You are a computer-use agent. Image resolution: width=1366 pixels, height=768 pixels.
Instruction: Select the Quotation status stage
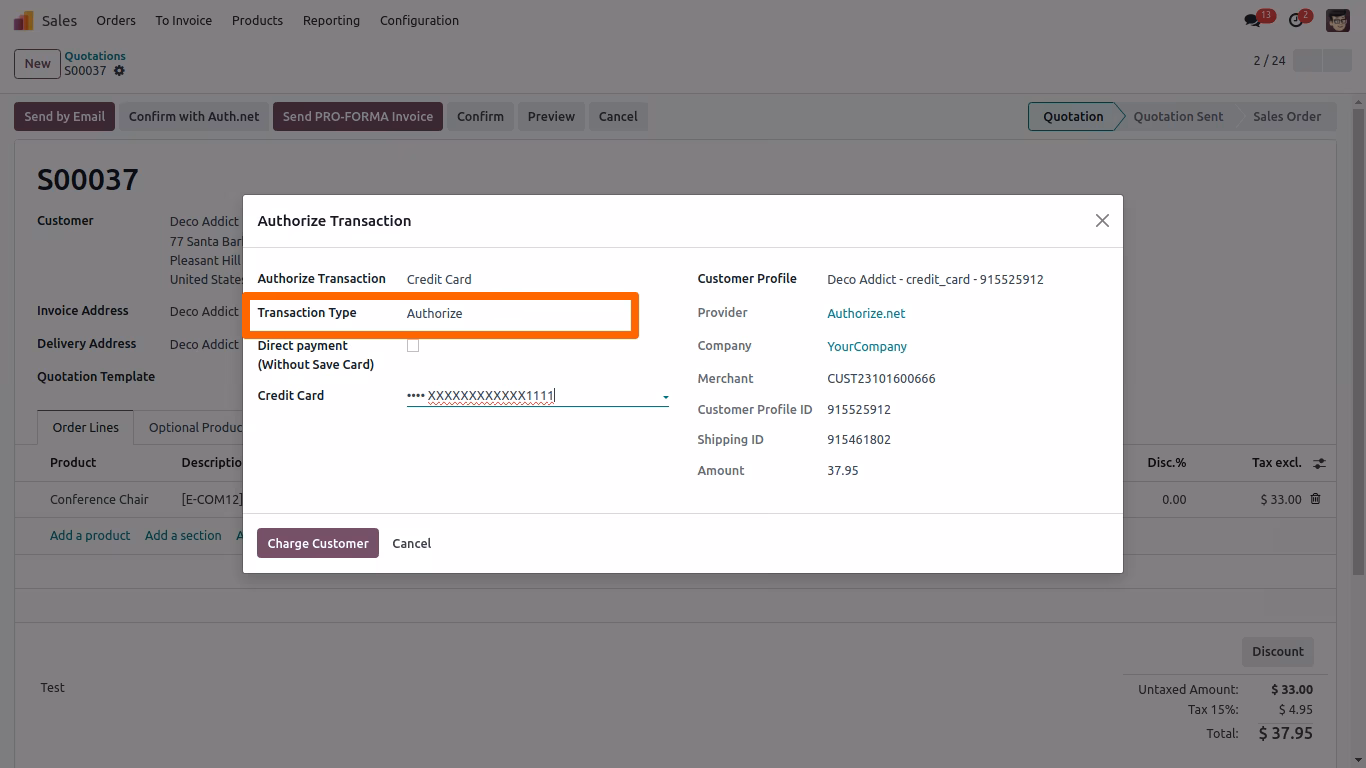click(x=1073, y=116)
